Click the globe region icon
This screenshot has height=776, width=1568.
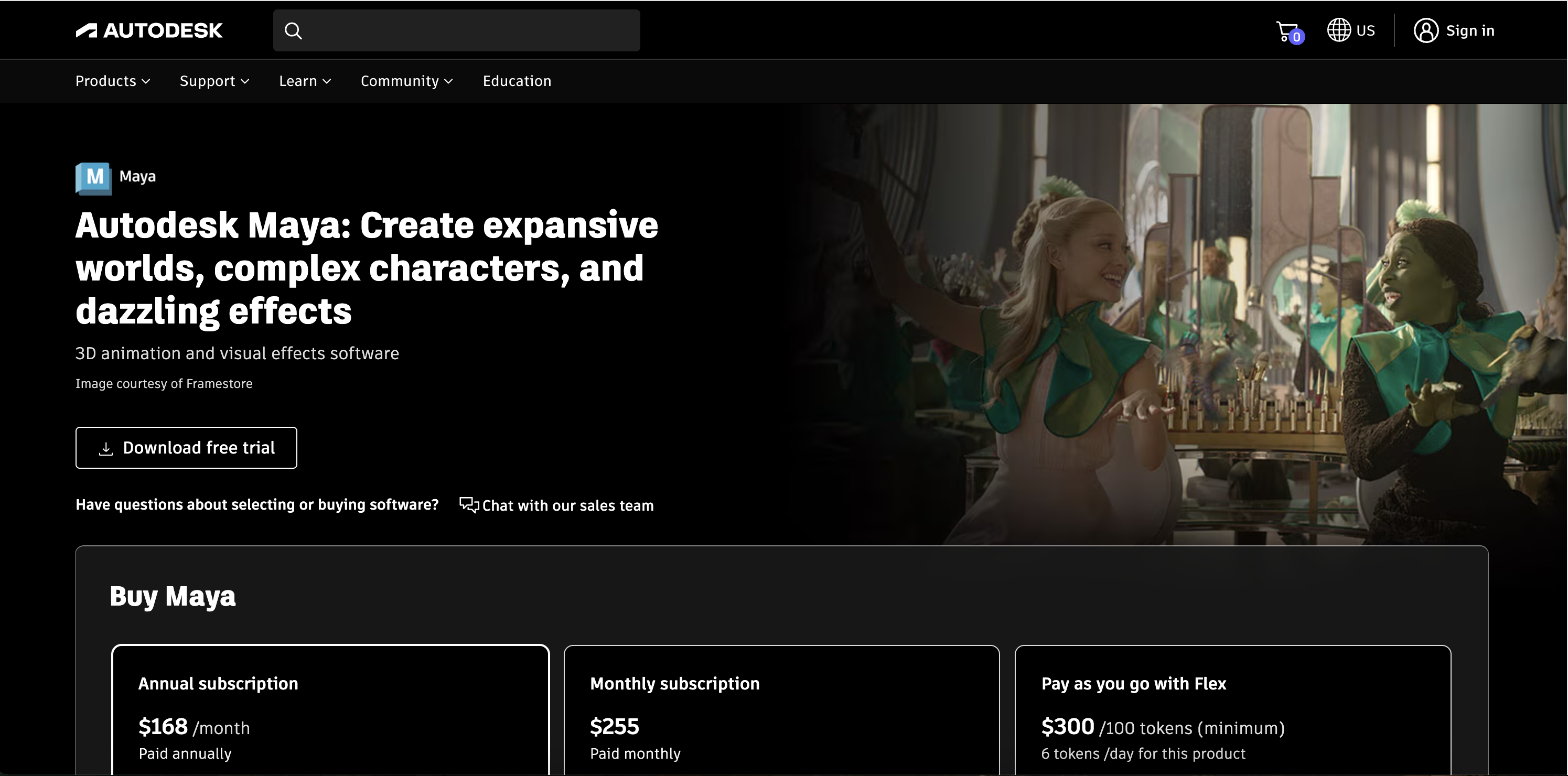point(1338,30)
